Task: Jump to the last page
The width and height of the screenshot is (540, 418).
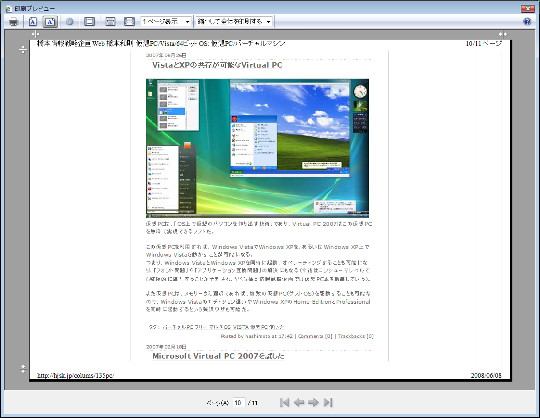Action: pos(328,402)
